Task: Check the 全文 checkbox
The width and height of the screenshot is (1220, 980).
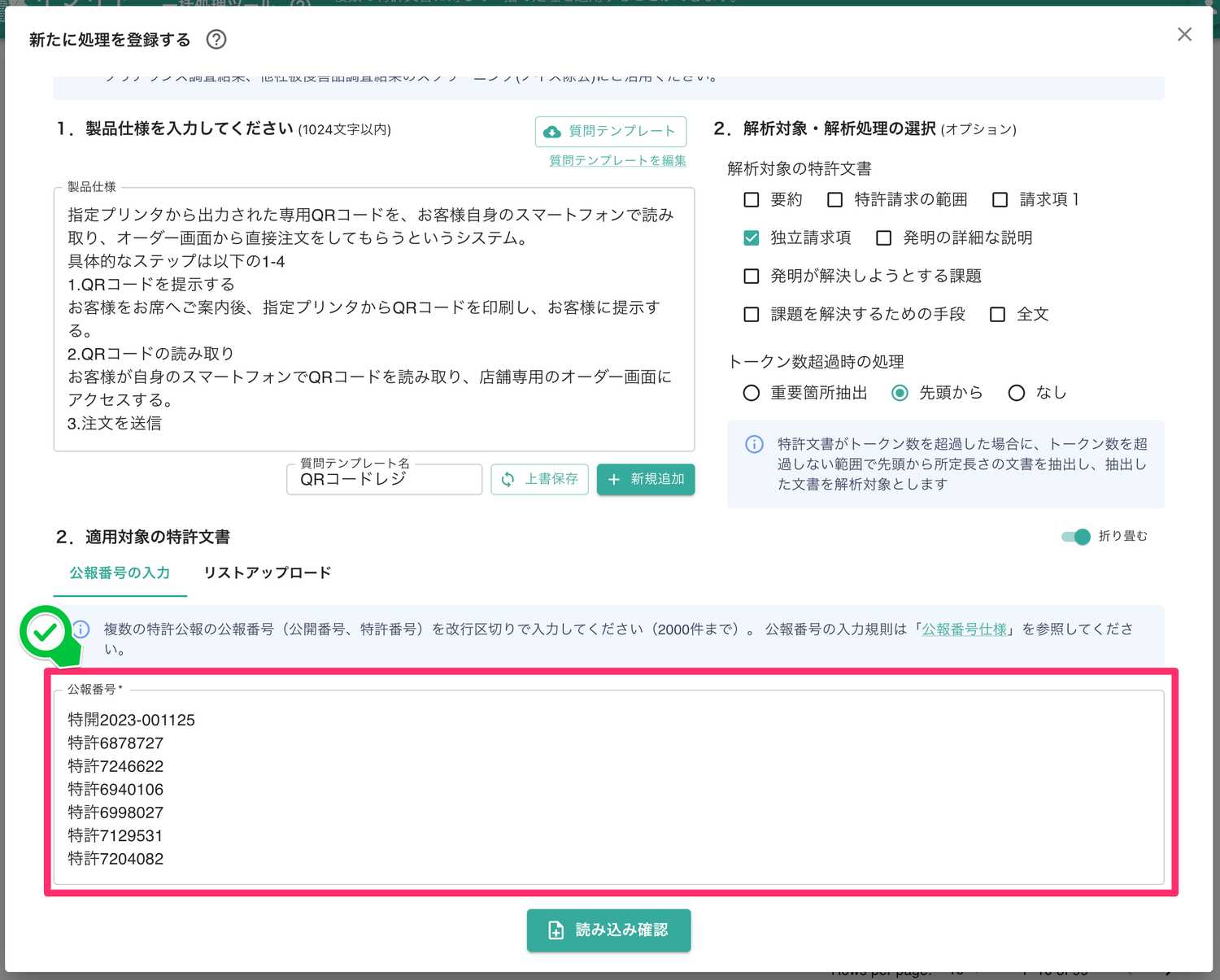Action: [x=997, y=314]
